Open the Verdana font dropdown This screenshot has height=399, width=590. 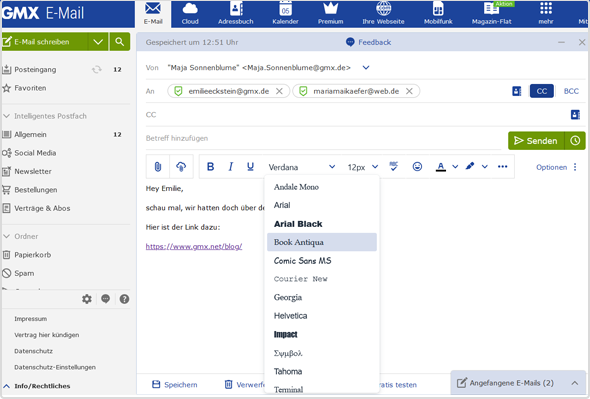[x=301, y=167]
